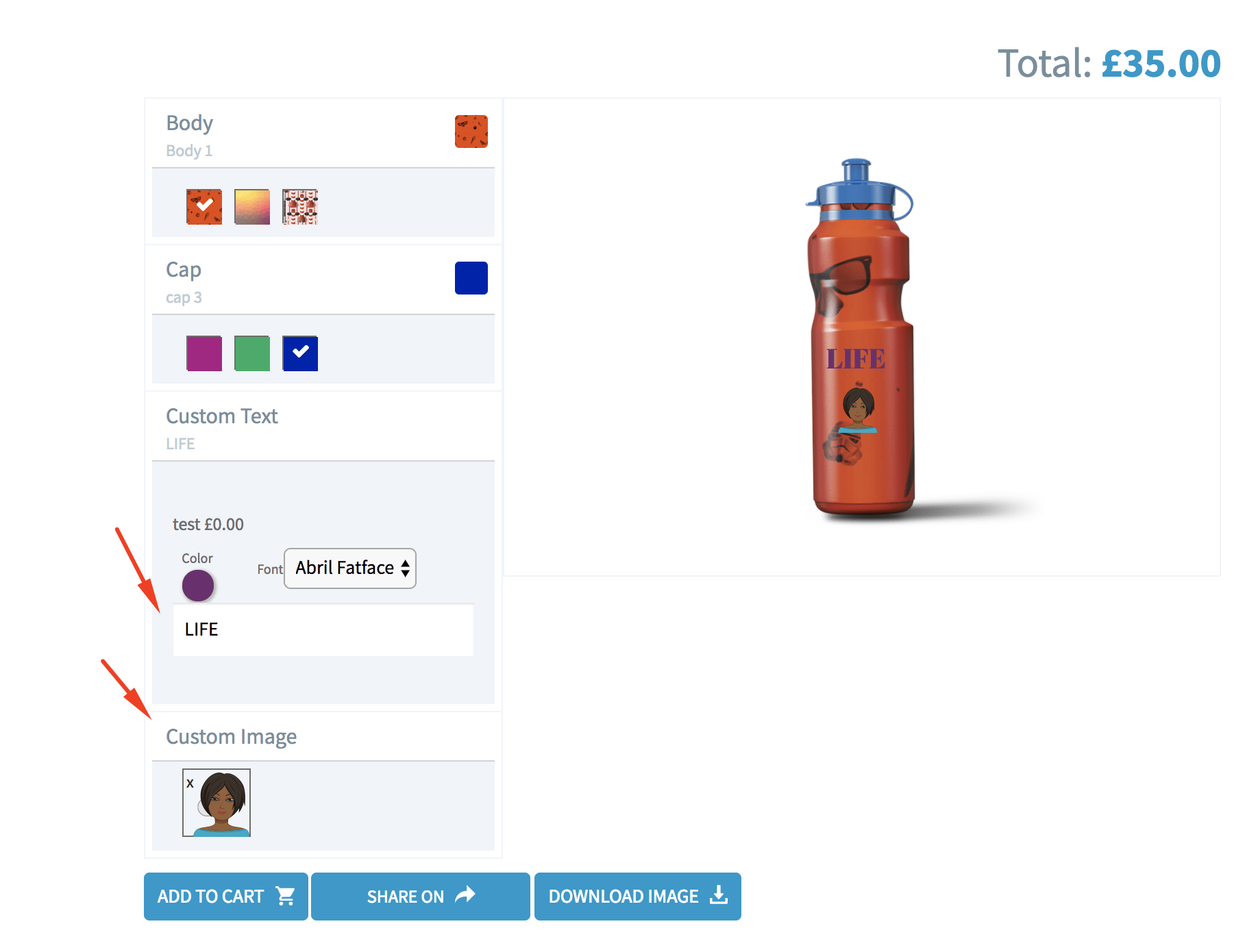Click the Body preview swatch icon in header
This screenshot has height=952, width=1258.
tap(471, 131)
